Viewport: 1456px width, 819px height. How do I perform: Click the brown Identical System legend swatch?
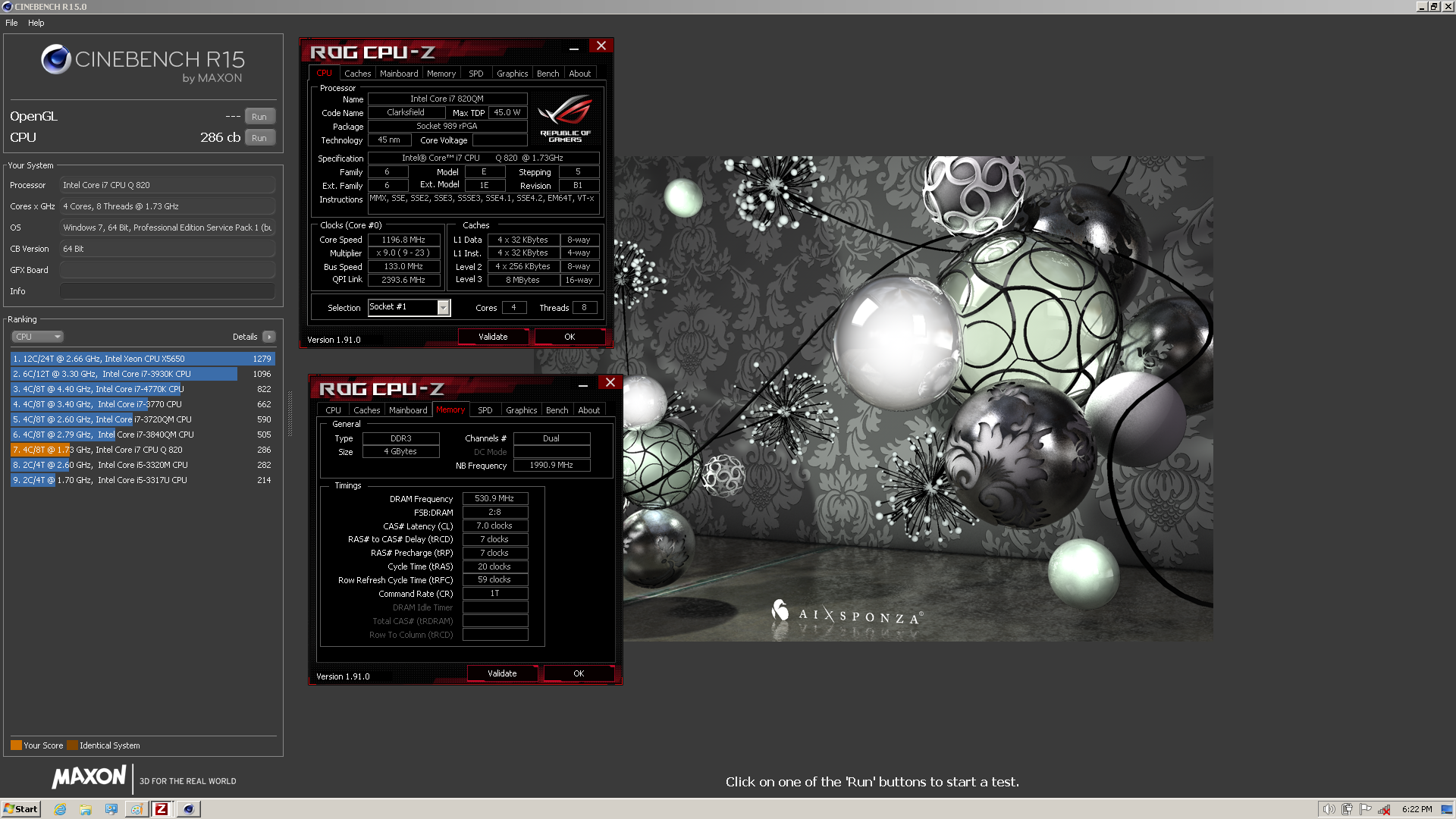point(72,745)
